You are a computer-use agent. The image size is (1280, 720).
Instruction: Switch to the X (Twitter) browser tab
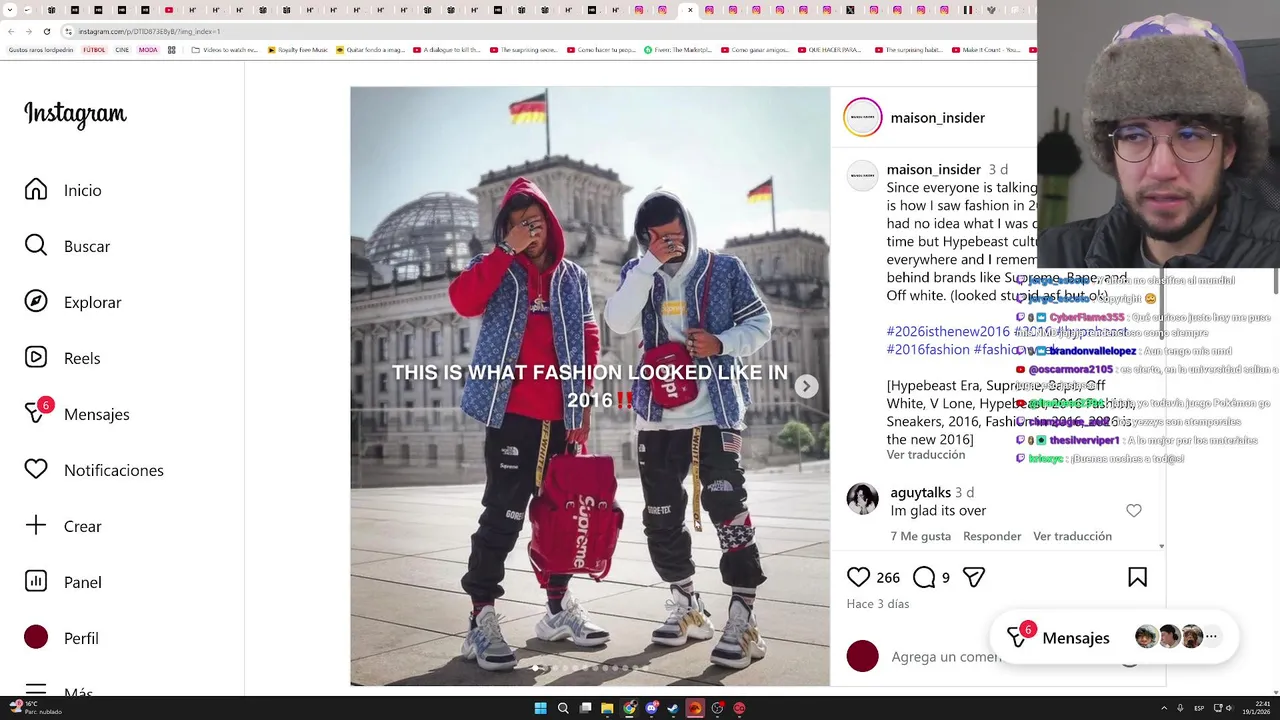tap(850, 10)
